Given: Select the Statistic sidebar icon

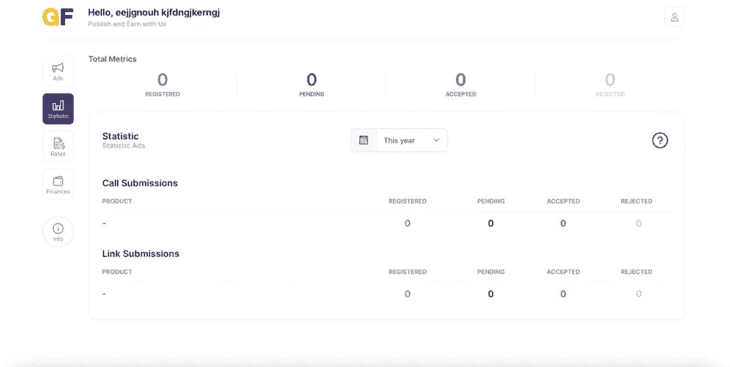Looking at the screenshot, I should point(58,109).
